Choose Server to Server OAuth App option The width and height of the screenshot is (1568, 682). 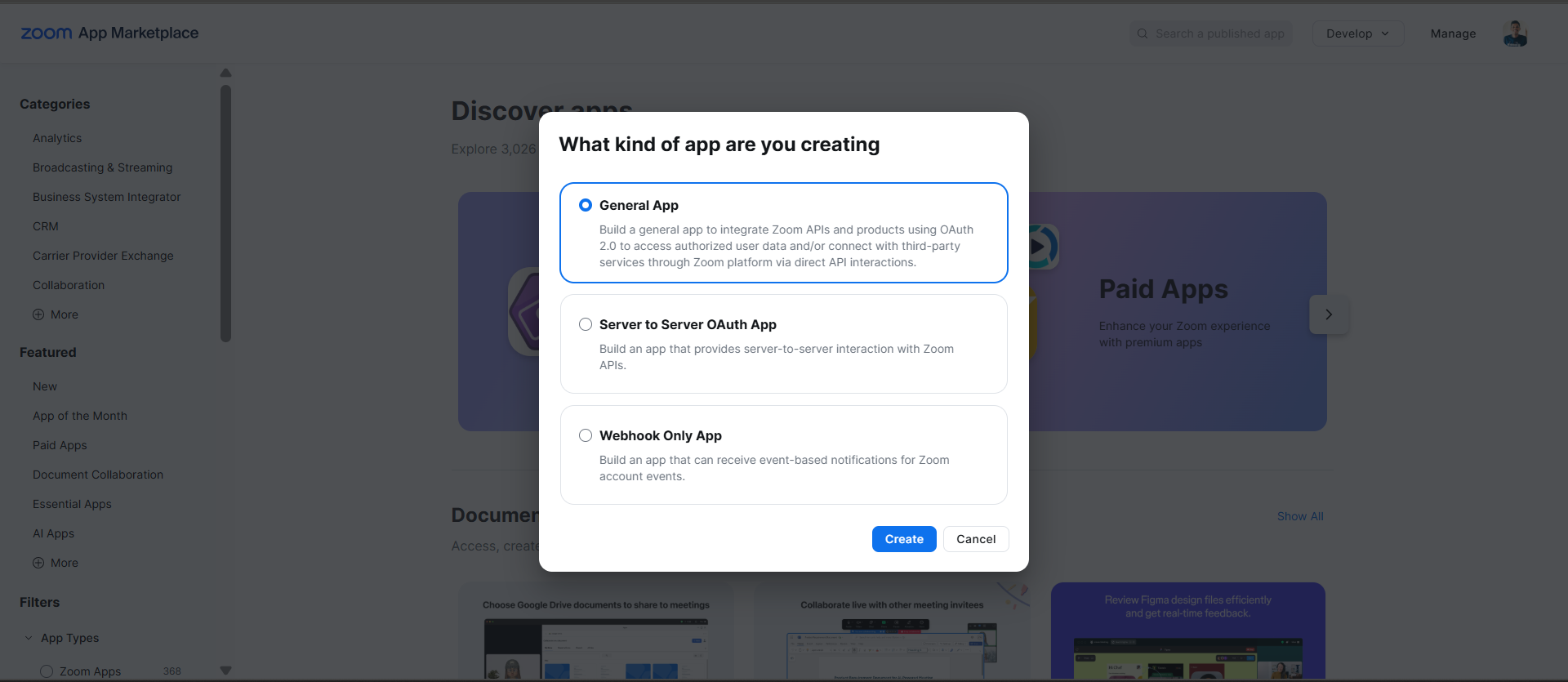tap(586, 324)
